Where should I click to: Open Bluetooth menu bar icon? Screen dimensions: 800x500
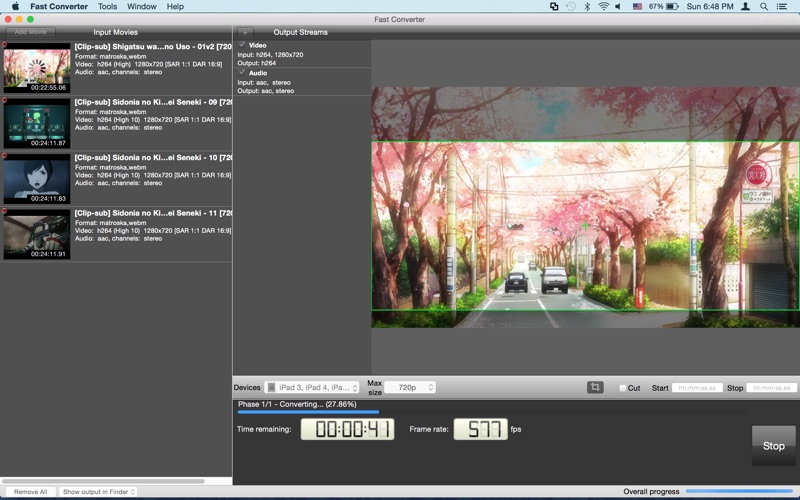587,7
